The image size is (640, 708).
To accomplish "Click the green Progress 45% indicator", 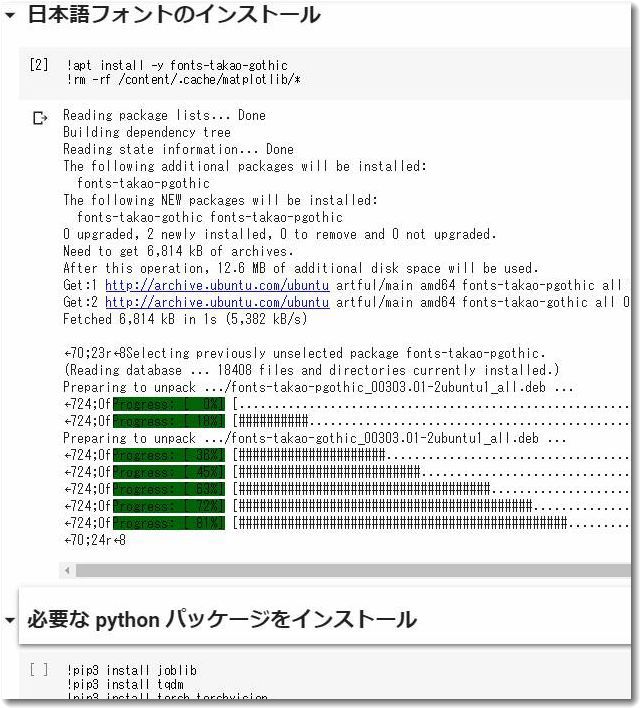I will pyautogui.click(x=169, y=472).
